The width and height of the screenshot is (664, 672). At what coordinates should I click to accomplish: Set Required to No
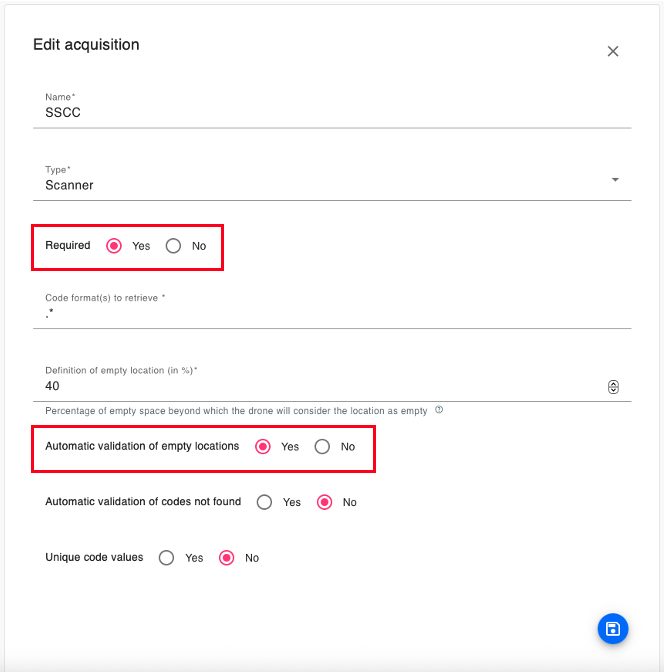click(174, 246)
